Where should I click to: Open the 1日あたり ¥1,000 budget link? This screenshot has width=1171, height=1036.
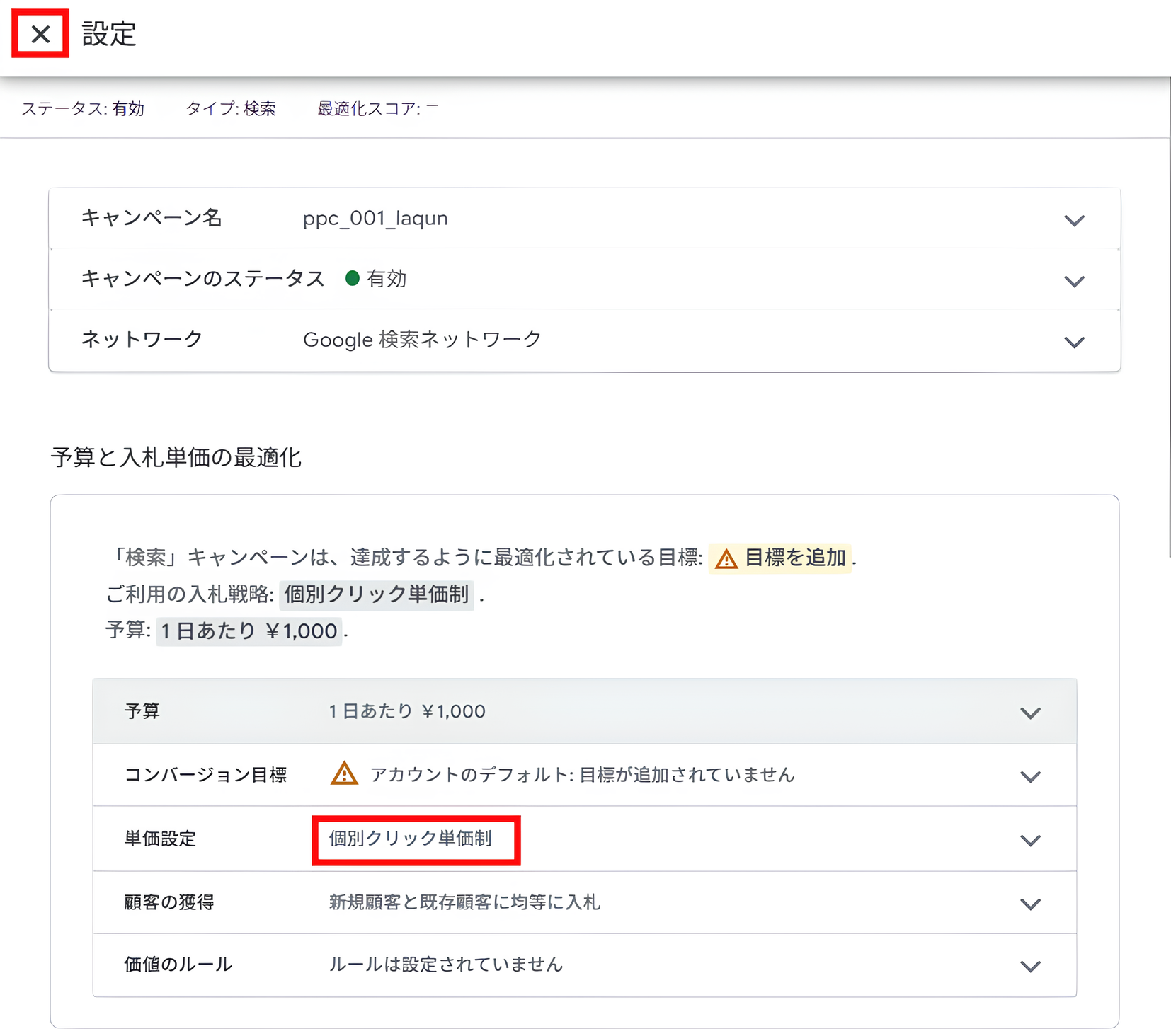point(248,631)
